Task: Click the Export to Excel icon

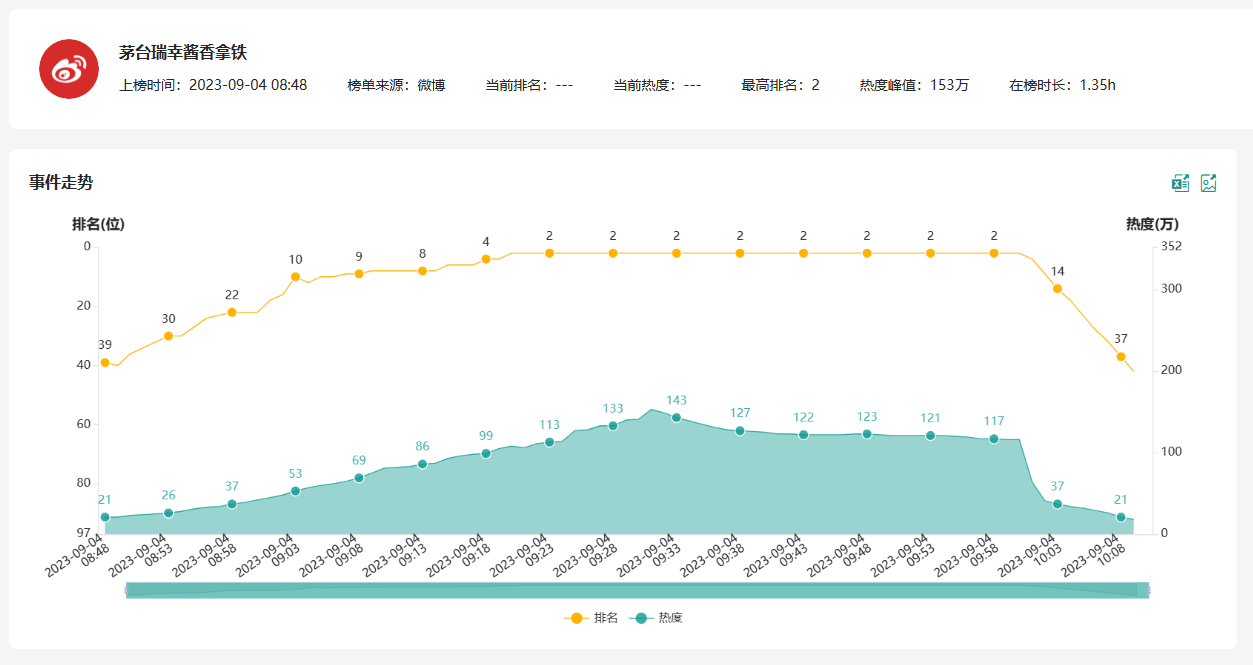Action: [1181, 182]
